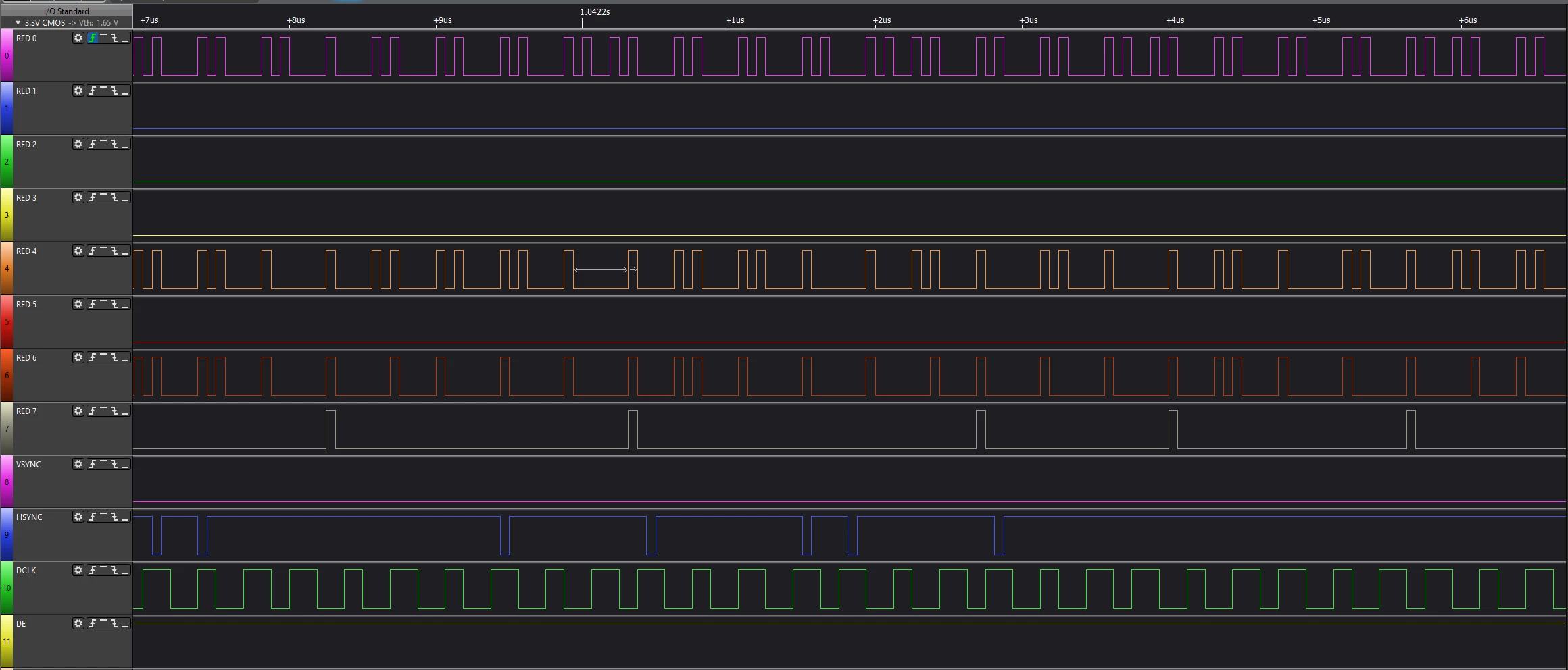
Task: Select the VSYNC channel name
Action: click(x=28, y=465)
